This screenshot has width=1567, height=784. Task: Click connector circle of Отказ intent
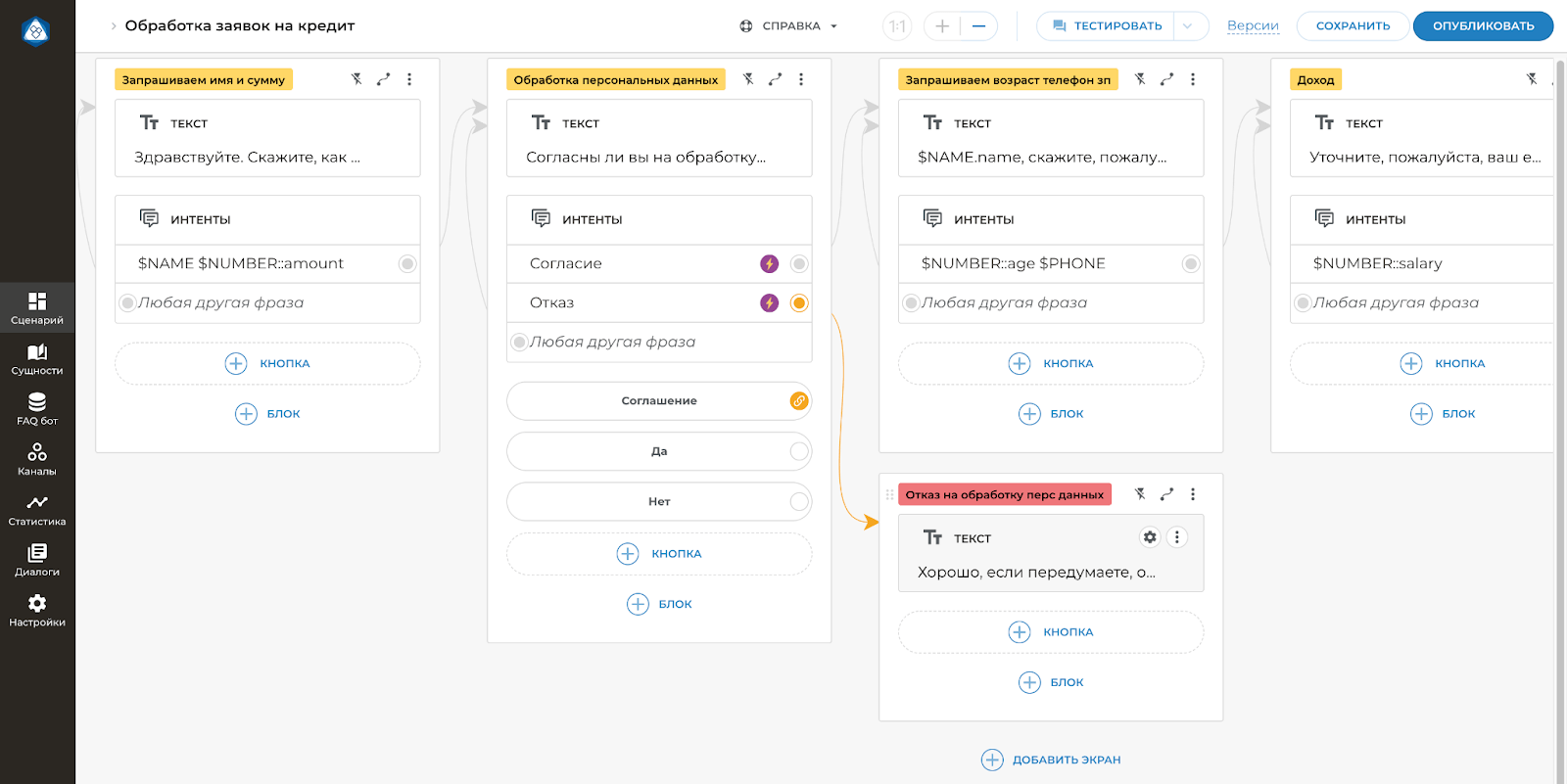[799, 303]
